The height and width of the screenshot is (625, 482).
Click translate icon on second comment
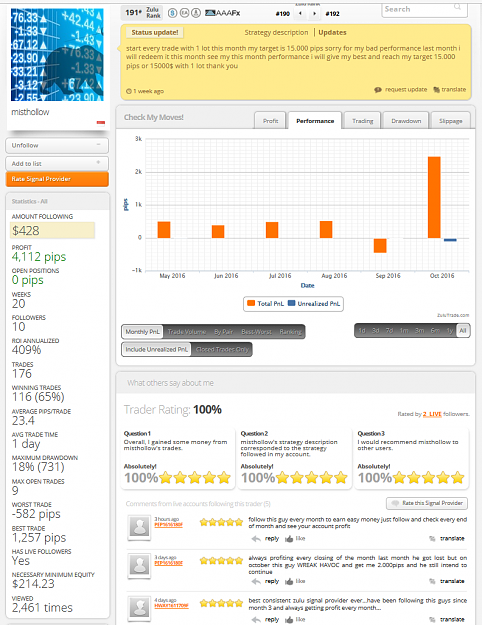tap(432, 581)
